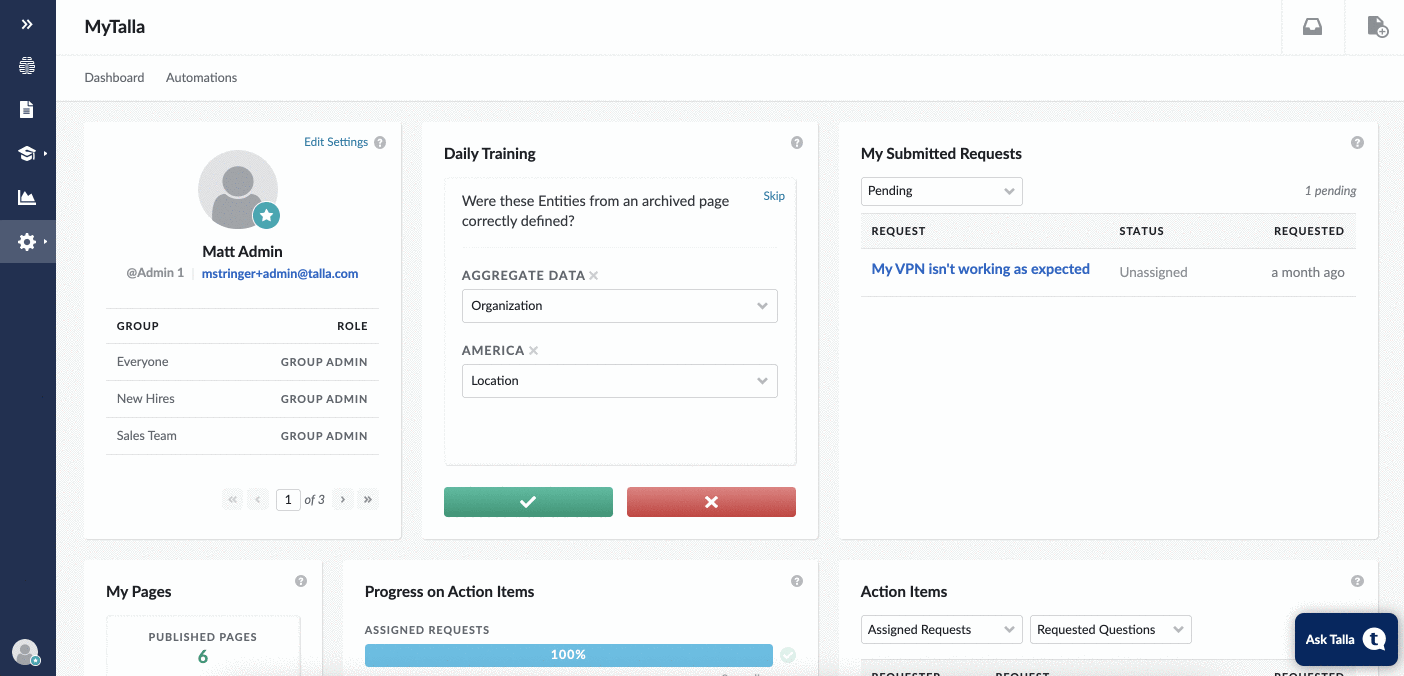Open the inbox tray icon
Viewport: 1404px width, 676px height.
[1312, 27]
